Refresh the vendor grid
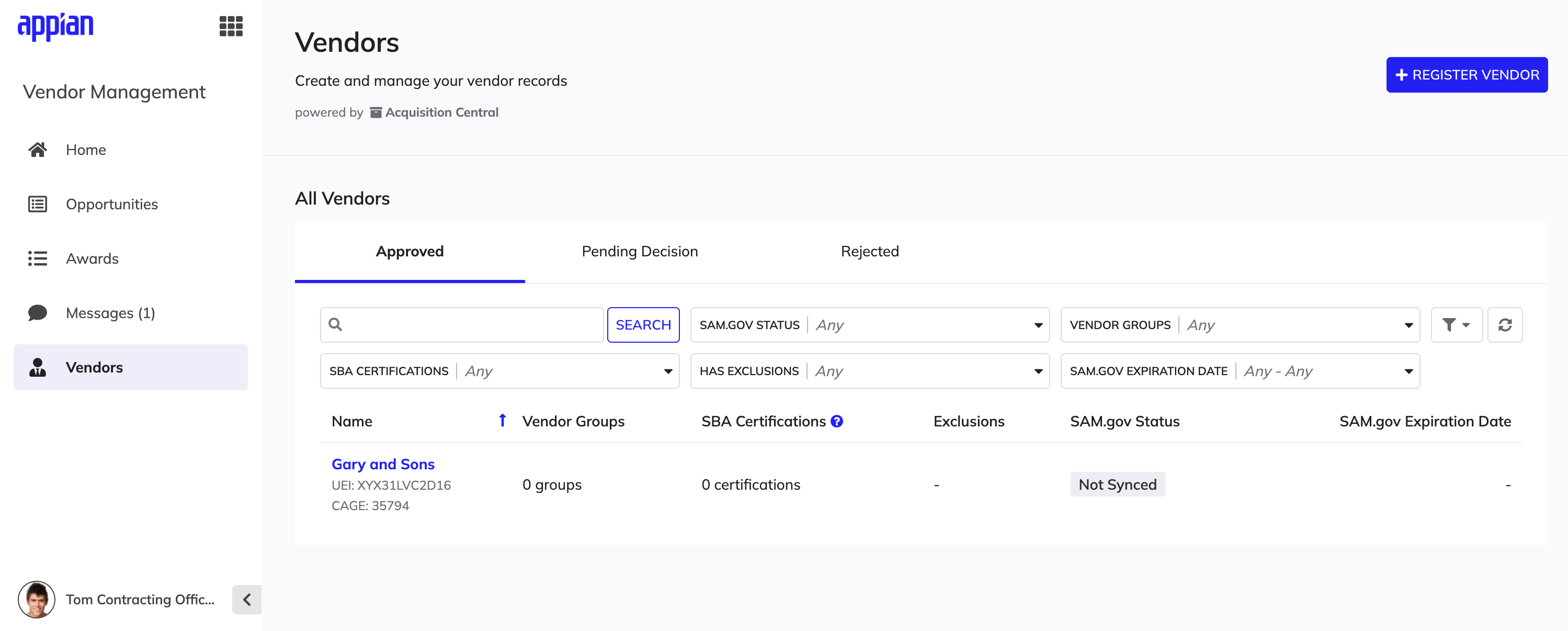Screen dimensions: 1568x631 tap(1505, 325)
